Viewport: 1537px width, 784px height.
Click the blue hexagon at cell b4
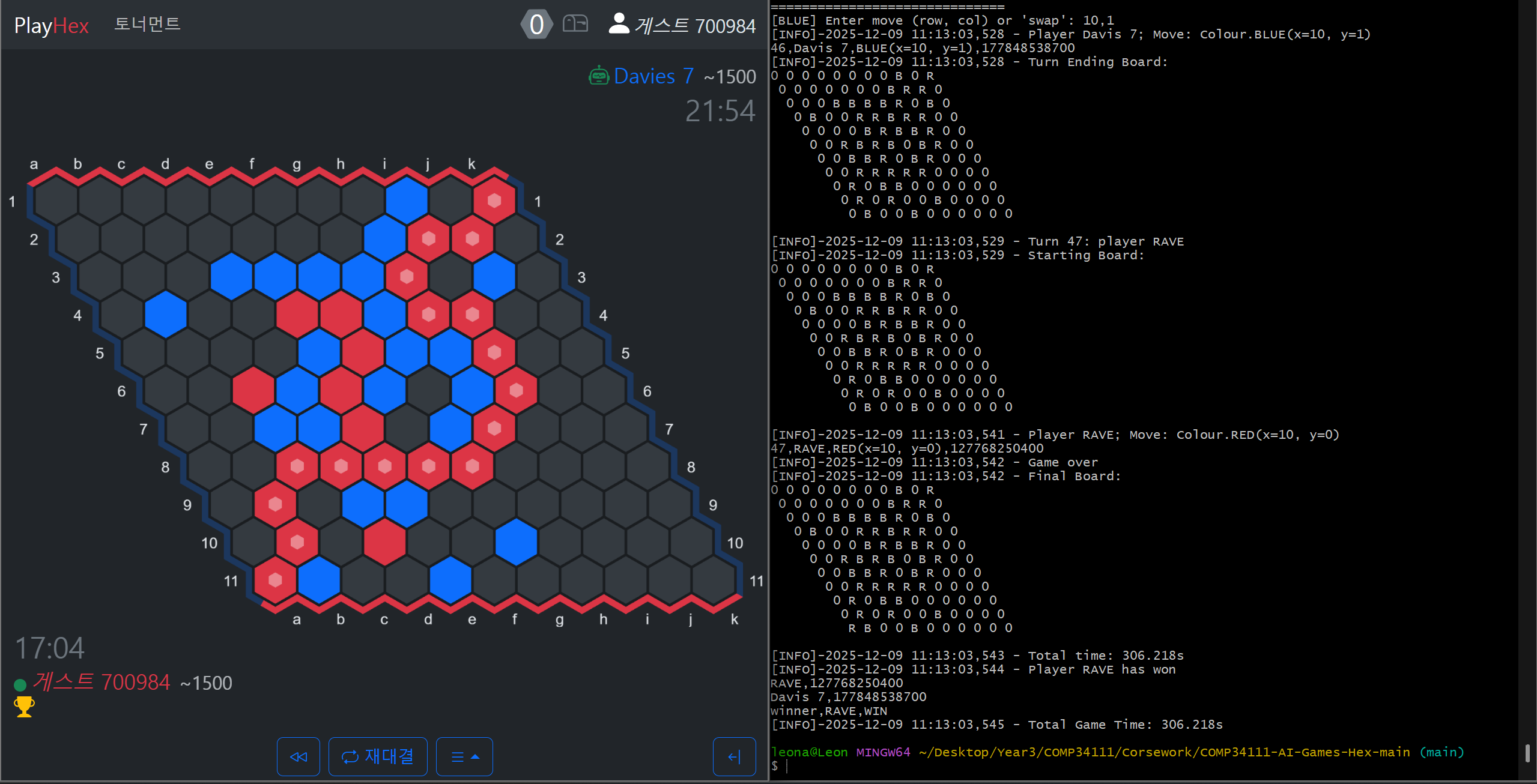coord(166,315)
